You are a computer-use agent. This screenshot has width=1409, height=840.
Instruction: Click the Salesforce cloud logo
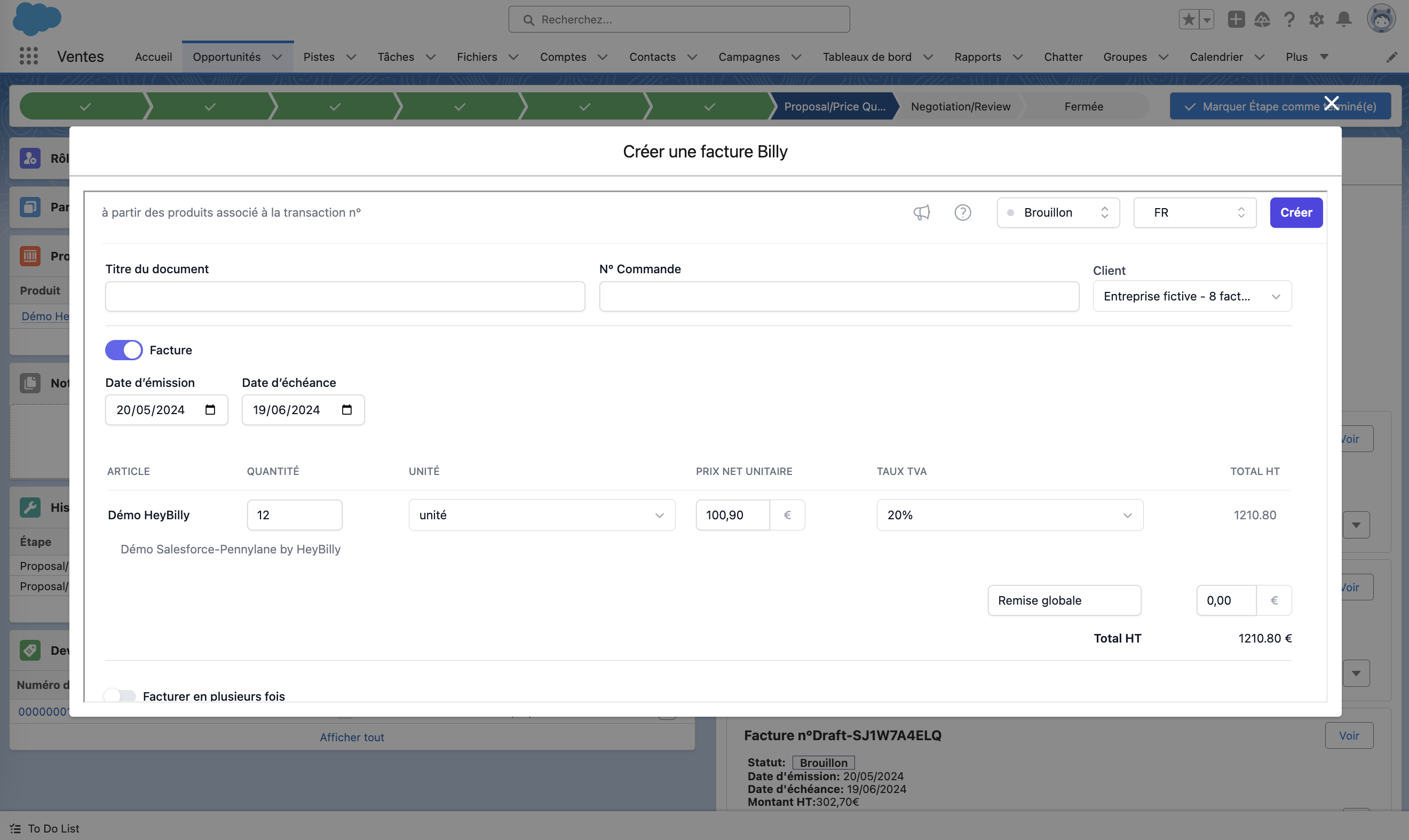(x=37, y=19)
